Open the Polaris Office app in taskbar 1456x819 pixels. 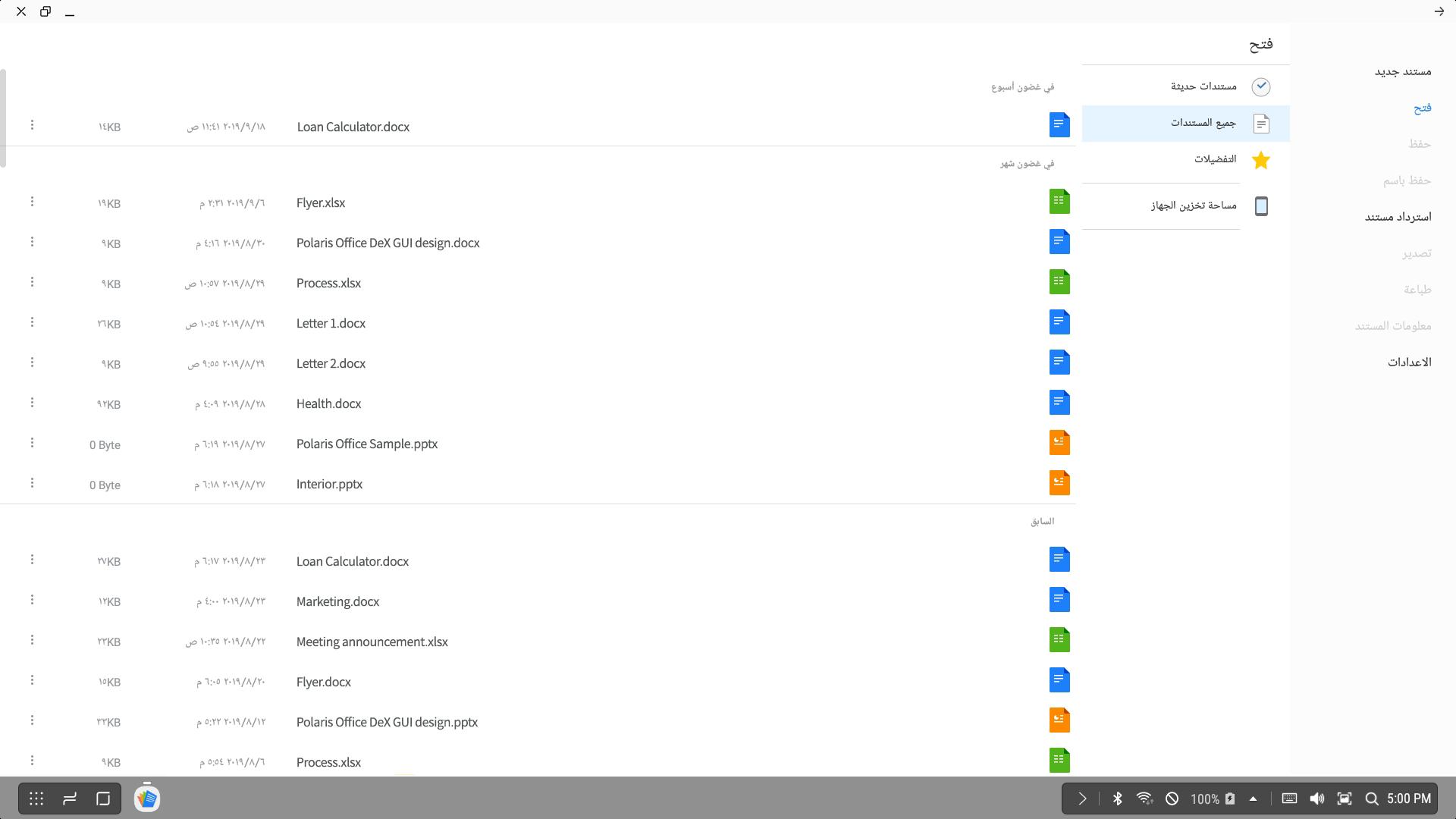(147, 799)
